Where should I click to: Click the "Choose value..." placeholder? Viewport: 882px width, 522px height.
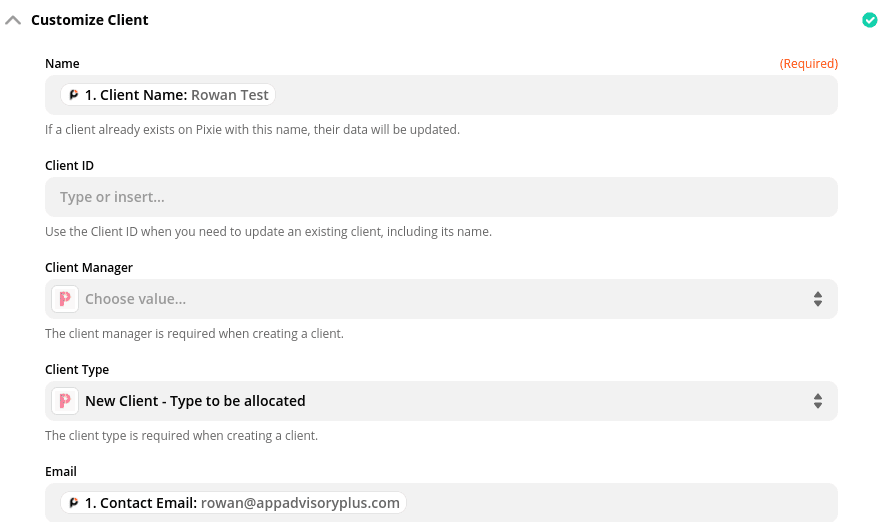135,299
